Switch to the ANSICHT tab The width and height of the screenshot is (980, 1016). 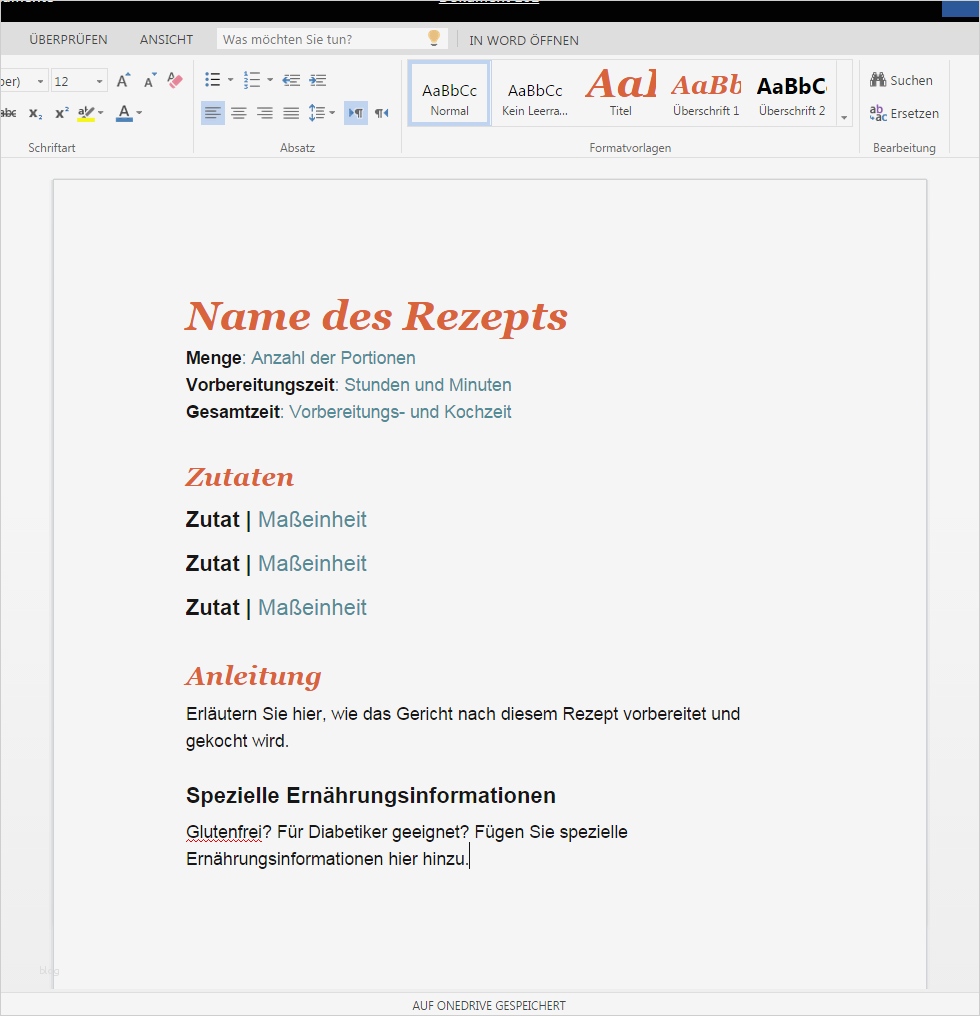(166, 40)
